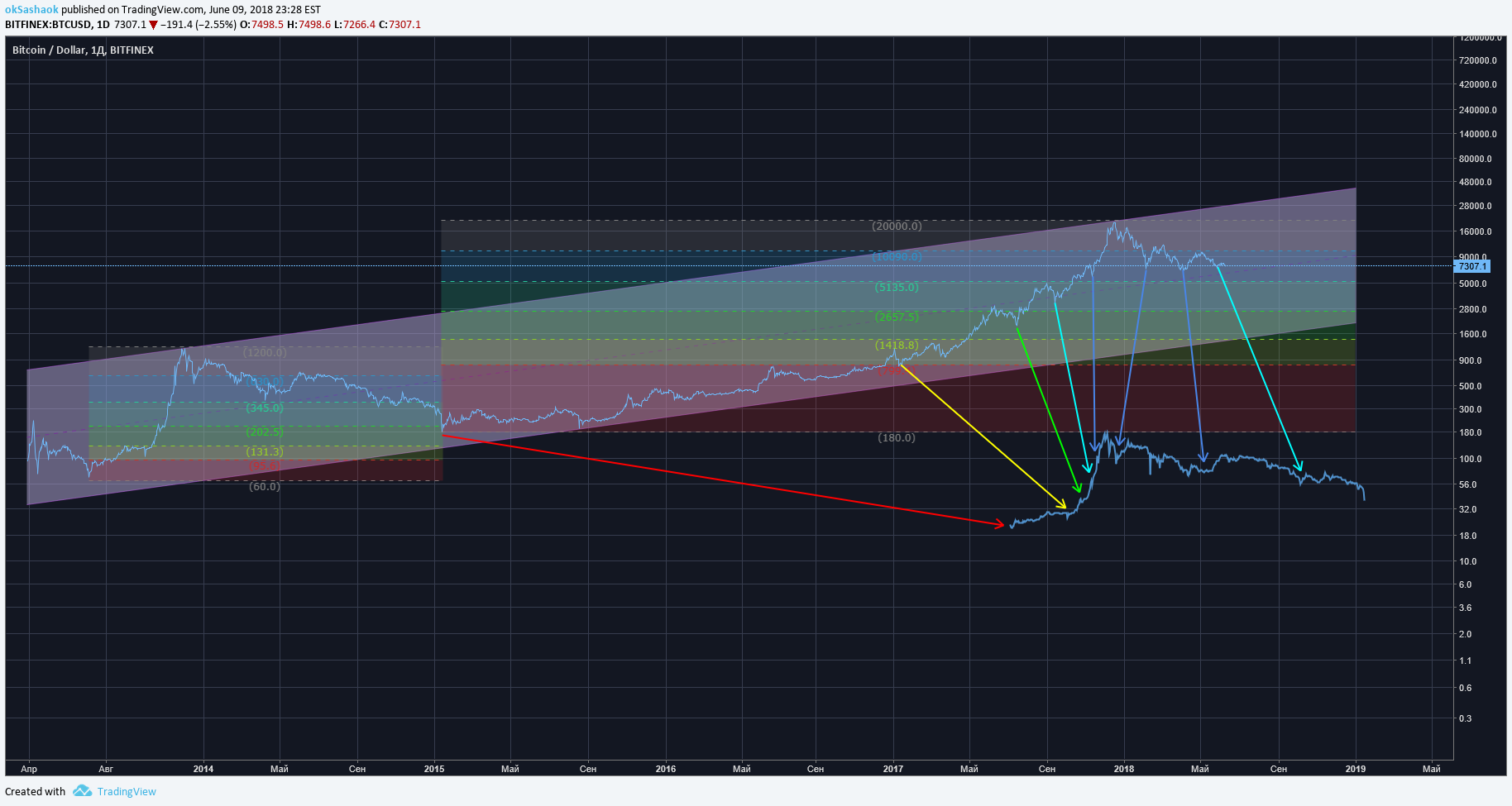
Task: Click the Авг label on time axis
Action: point(106,769)
